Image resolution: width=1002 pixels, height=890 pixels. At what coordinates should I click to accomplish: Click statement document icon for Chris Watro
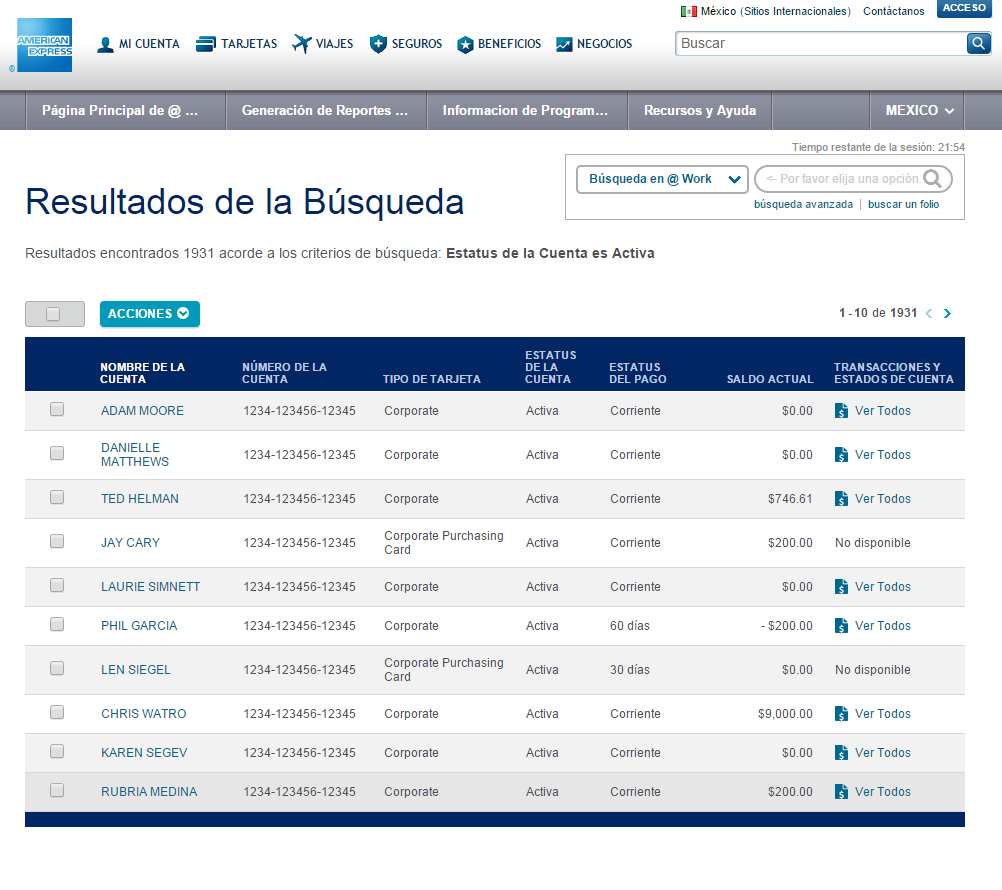[841, 714]
